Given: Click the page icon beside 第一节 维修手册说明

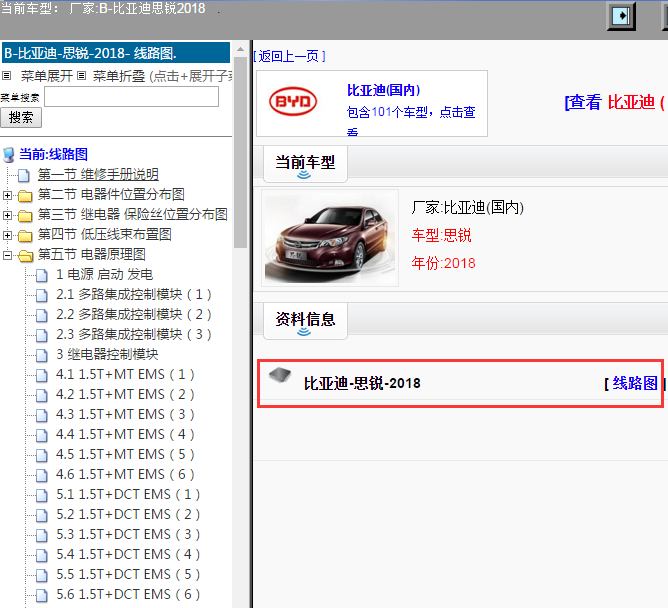Looking at the screenshot, I should (x=24, y=175).
